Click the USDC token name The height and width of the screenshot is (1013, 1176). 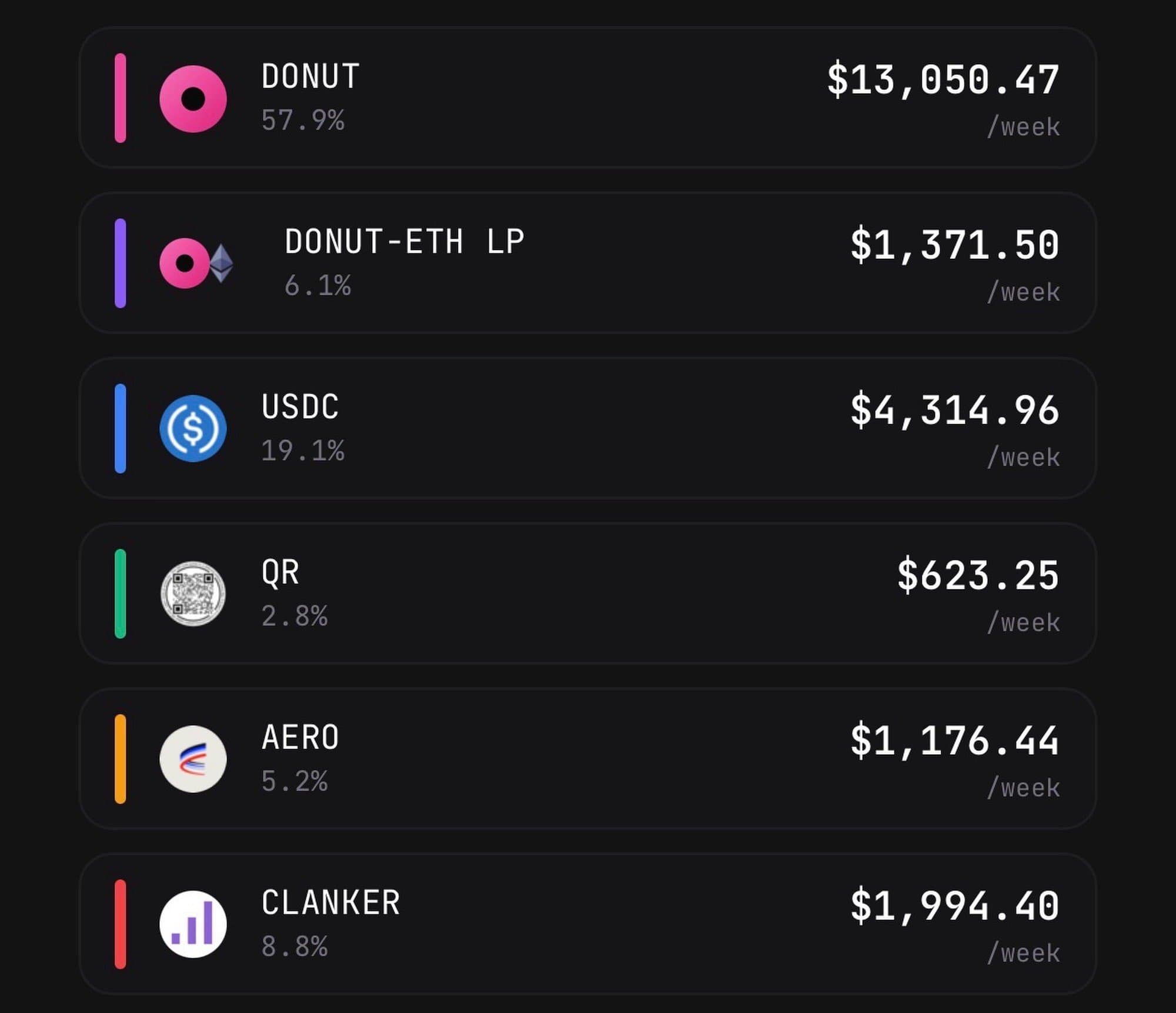300,407
